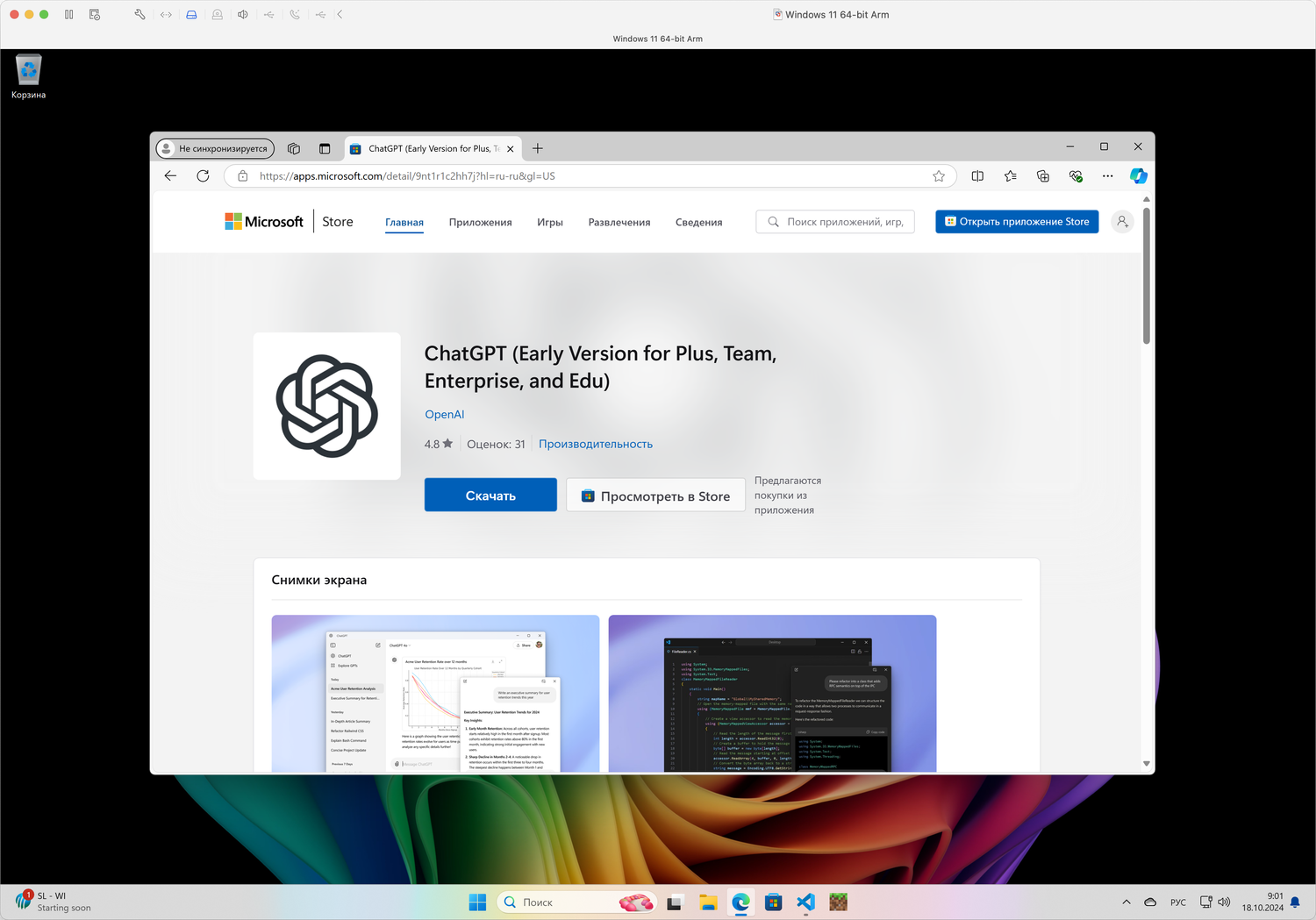Open the Игры navigation tab
The width and height of the screenshot is (1316, 920).
tap(550, 223)
